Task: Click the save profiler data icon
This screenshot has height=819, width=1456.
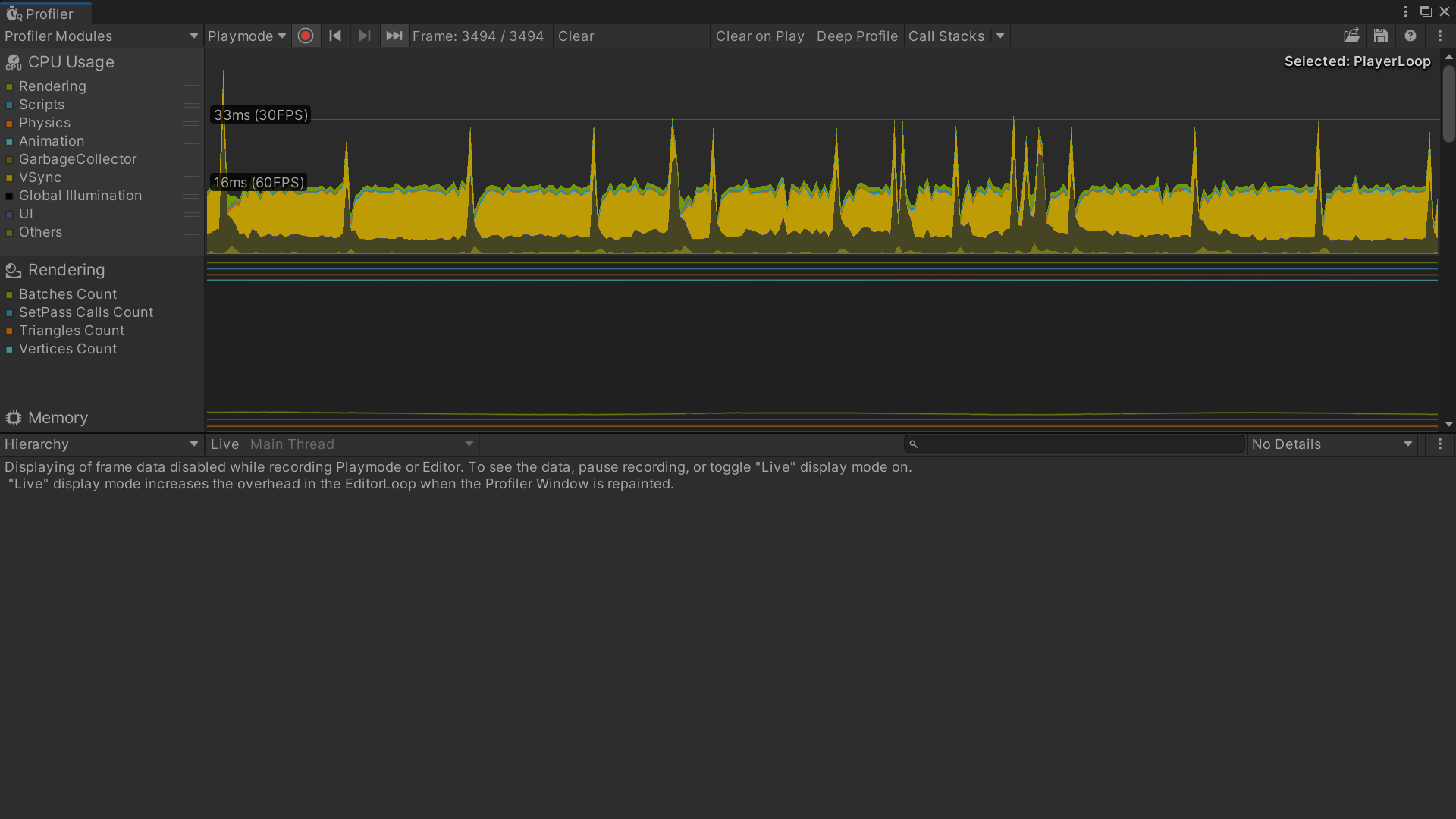Action: coord(1381,36)
